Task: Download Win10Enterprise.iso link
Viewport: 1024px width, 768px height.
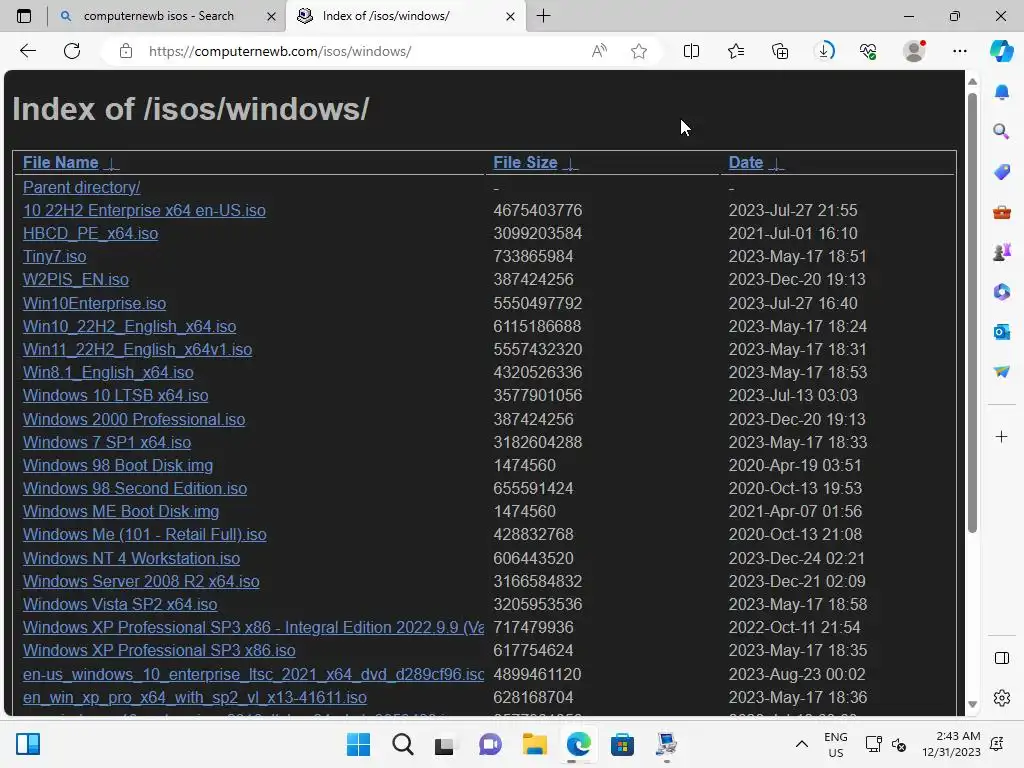Action: (94, 303)
